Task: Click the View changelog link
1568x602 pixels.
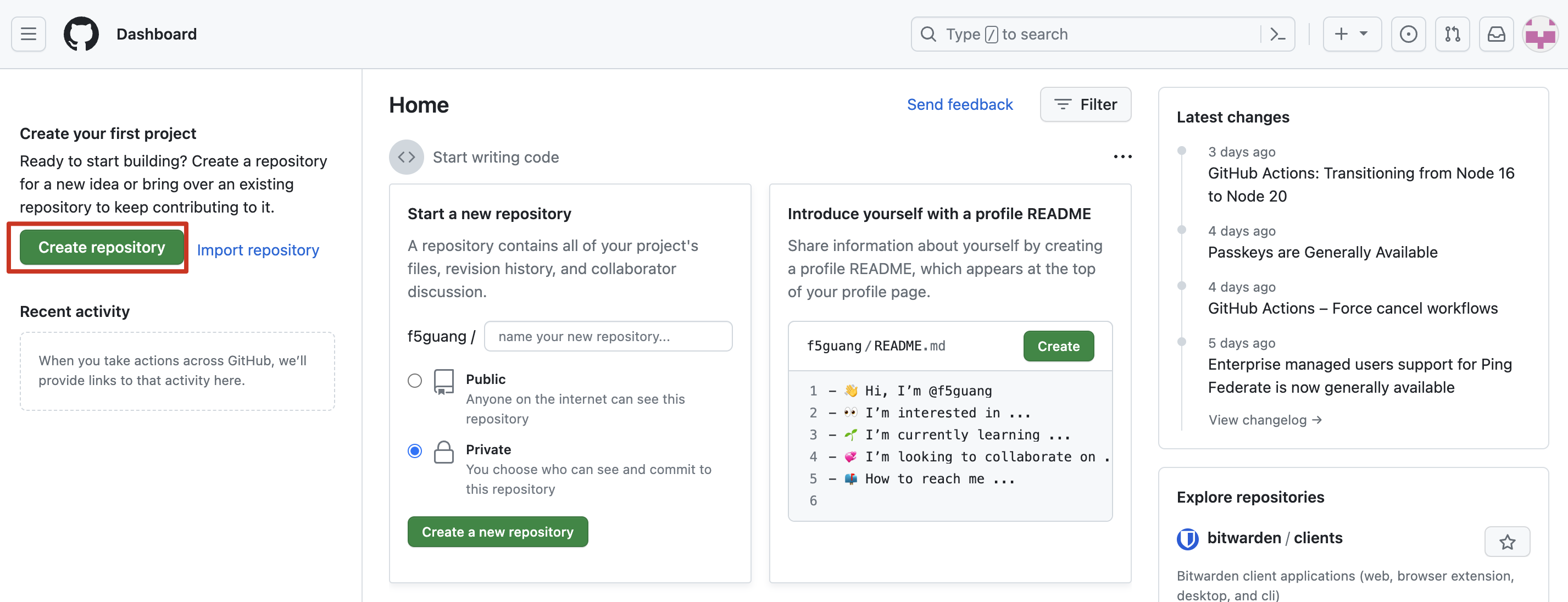Action: [x=1265, y=420]
